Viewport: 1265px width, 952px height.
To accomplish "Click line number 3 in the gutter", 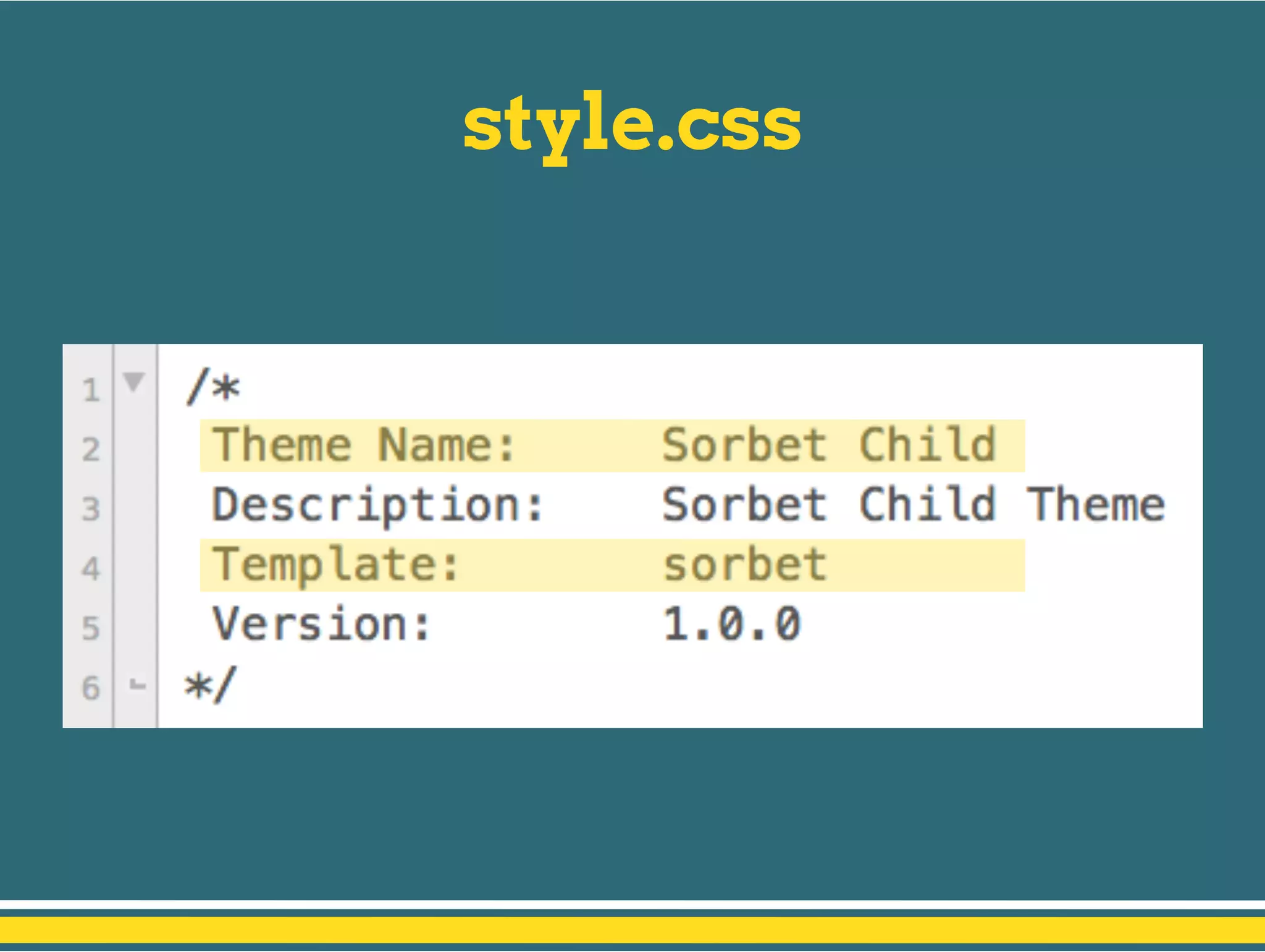I will (x=91, y=509).
